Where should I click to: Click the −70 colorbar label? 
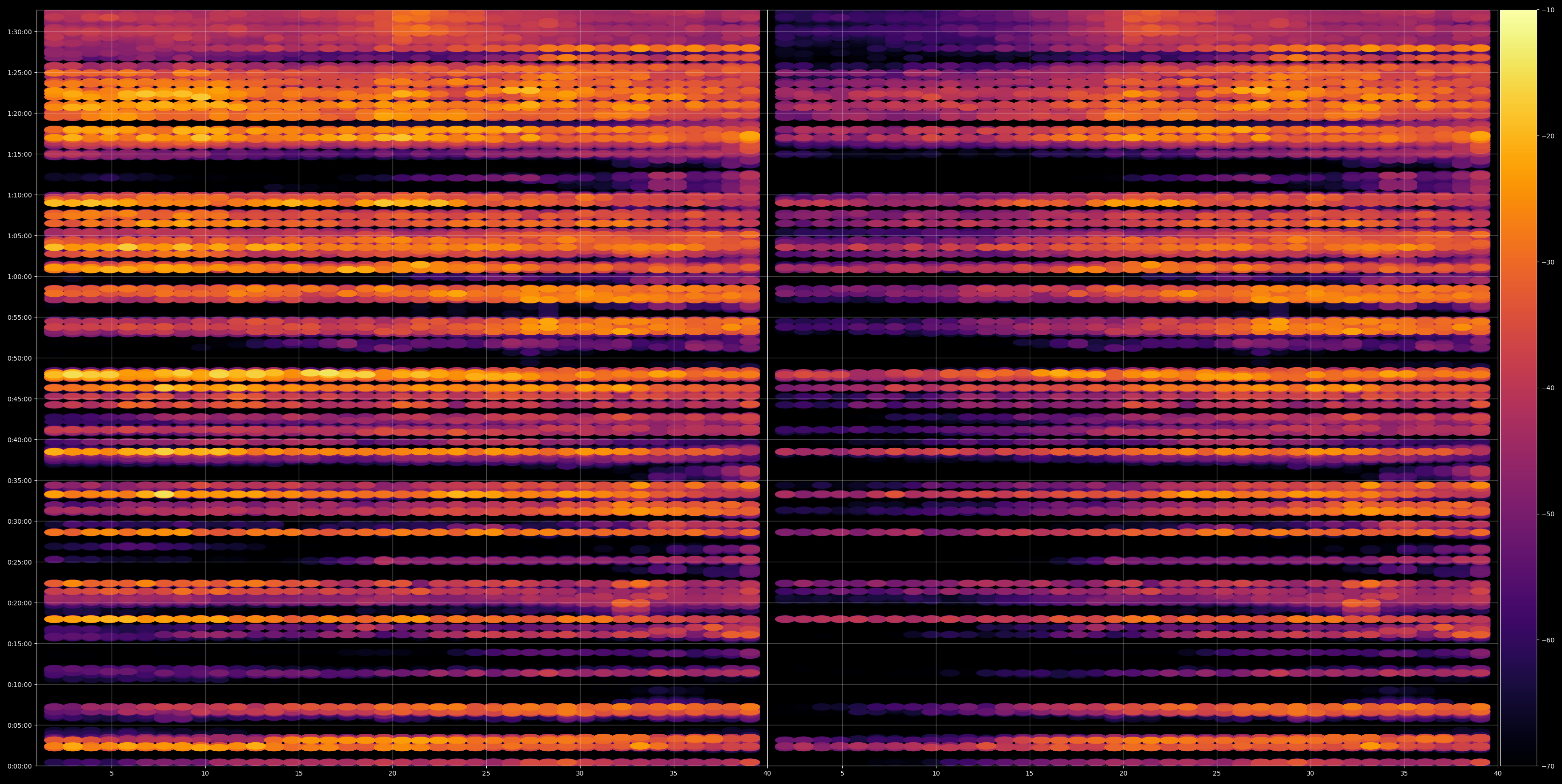(1548, 766)
